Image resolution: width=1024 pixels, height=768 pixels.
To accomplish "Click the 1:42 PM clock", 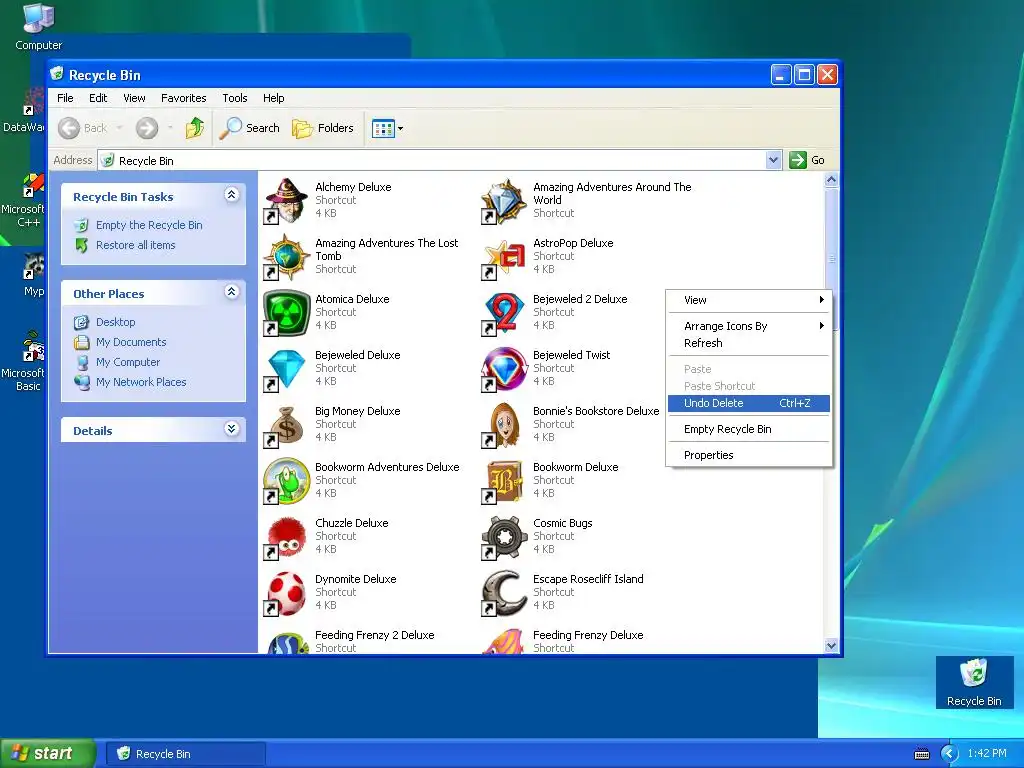I will (987, 754).
